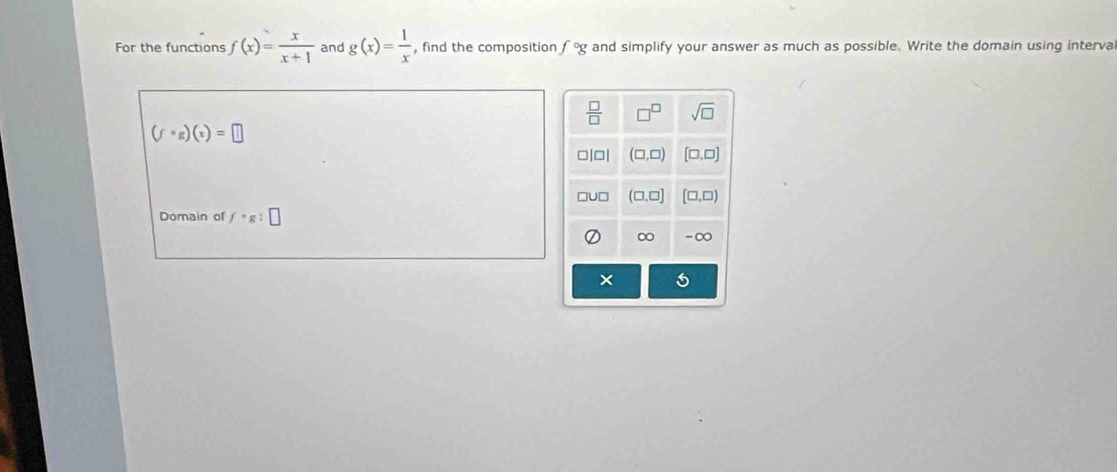Click the Domain of f∘g input box
The width and height of the screenshot is (1117, 472).
click(x=275, y=217)
